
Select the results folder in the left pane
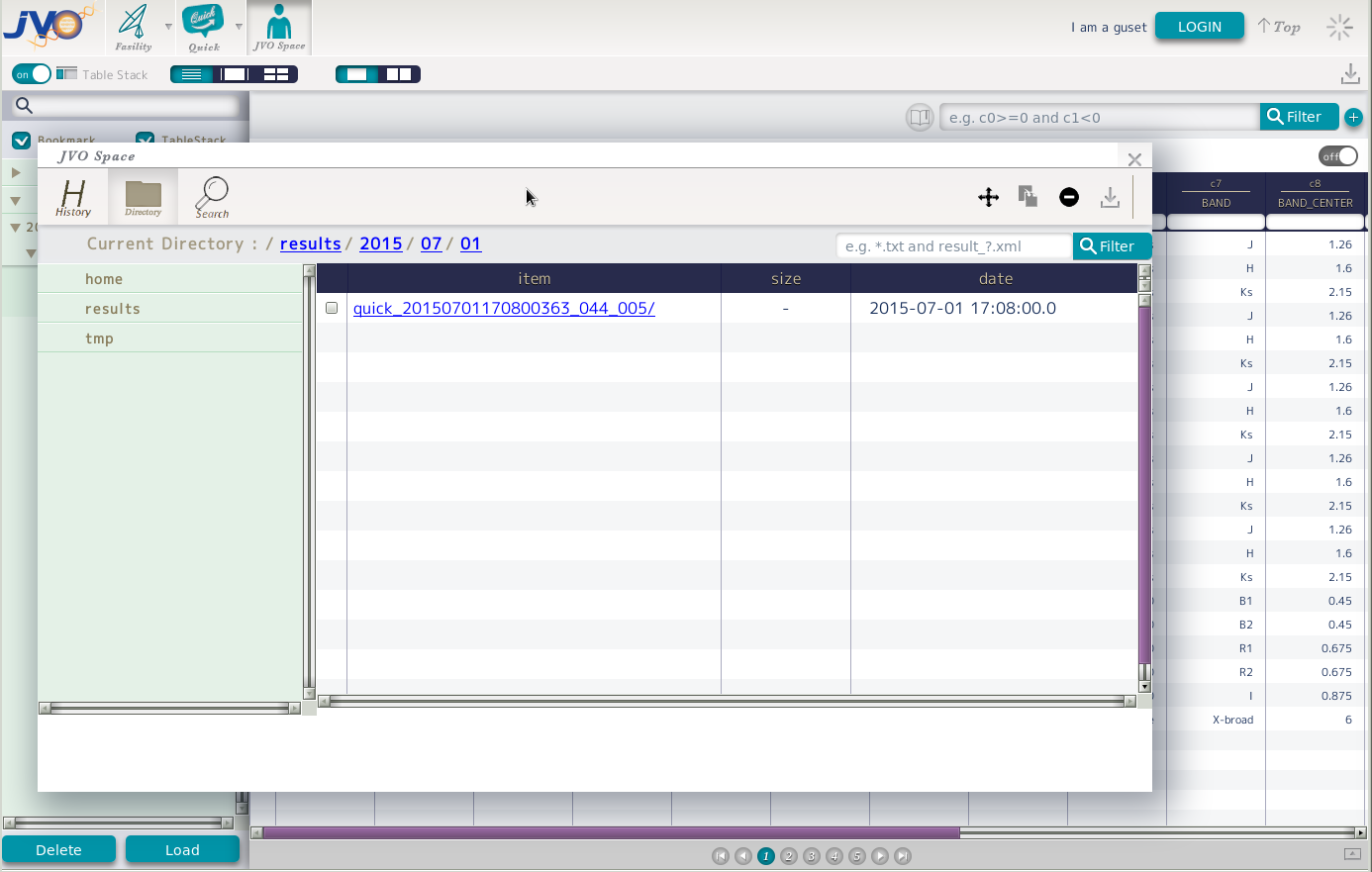113,309
